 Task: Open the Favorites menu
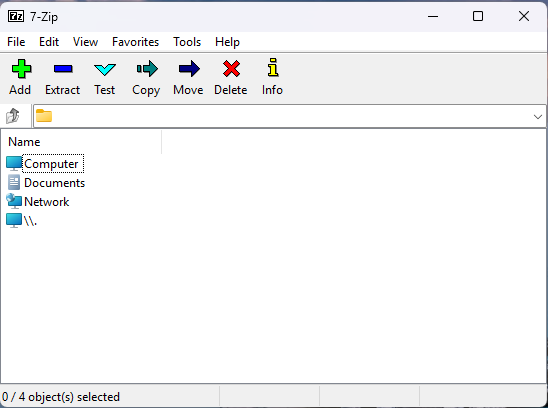point(136,42)
